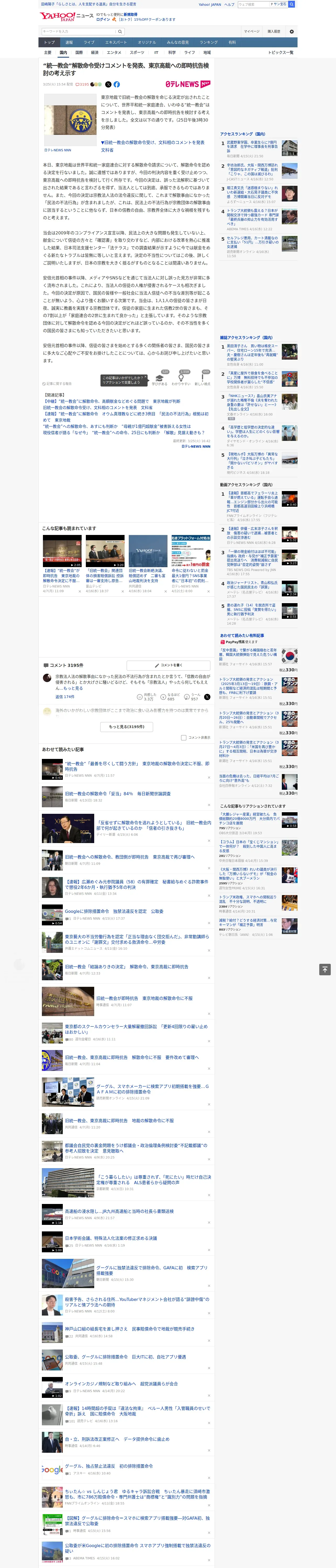Open マイページ link

click(251, 31)
